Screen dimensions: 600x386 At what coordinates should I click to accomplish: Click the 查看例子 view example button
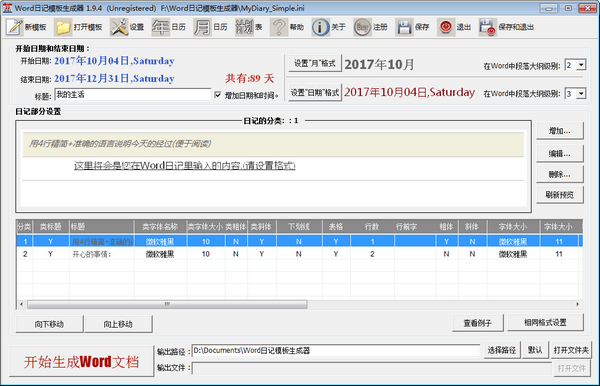tap(478, 323)
